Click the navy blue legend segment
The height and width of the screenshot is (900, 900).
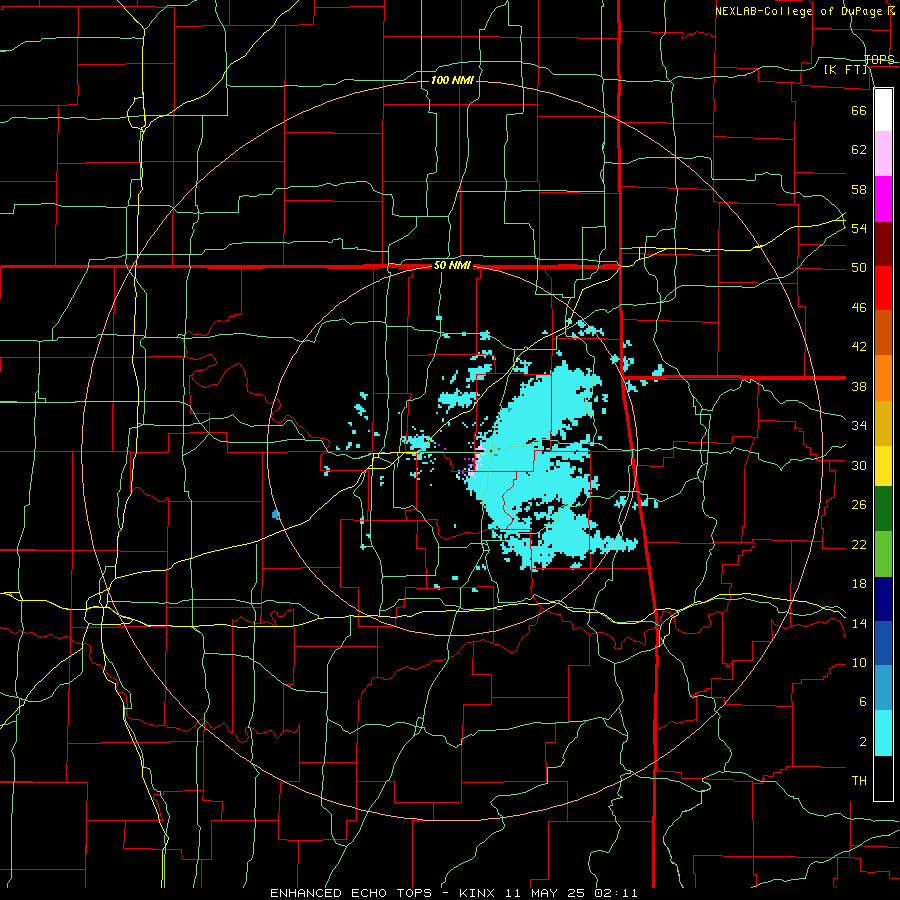[x=883, y=599]
